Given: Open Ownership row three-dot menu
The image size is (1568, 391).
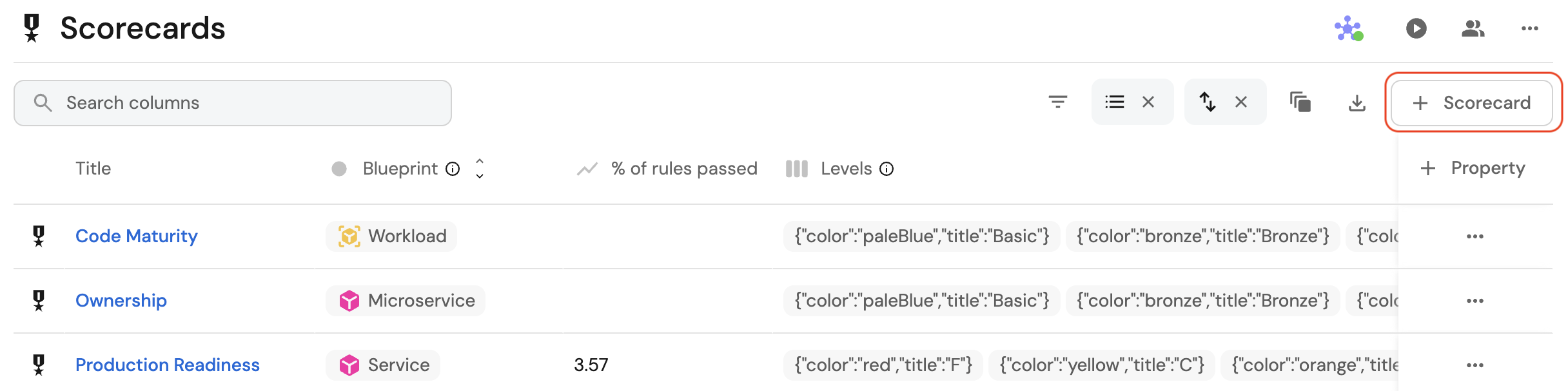Looking at the screenshot, I should coord(1475,301).
